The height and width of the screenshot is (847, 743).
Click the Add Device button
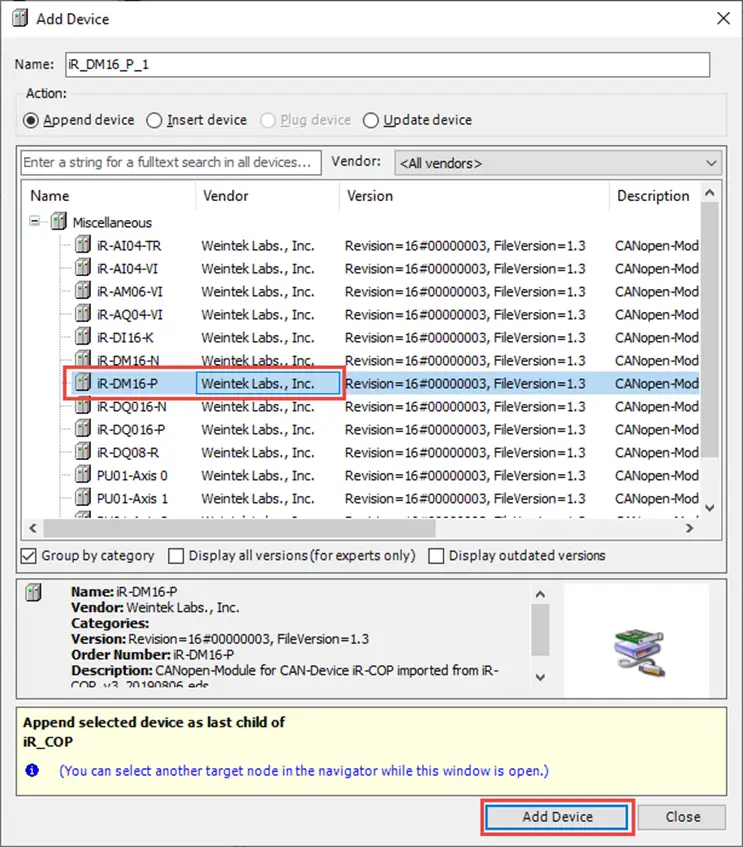pyautogui.click(x=557, y=817)
